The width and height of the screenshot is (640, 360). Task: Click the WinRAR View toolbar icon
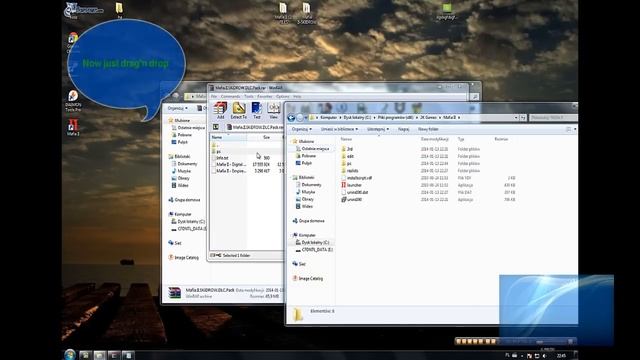(x=273, y=110)
